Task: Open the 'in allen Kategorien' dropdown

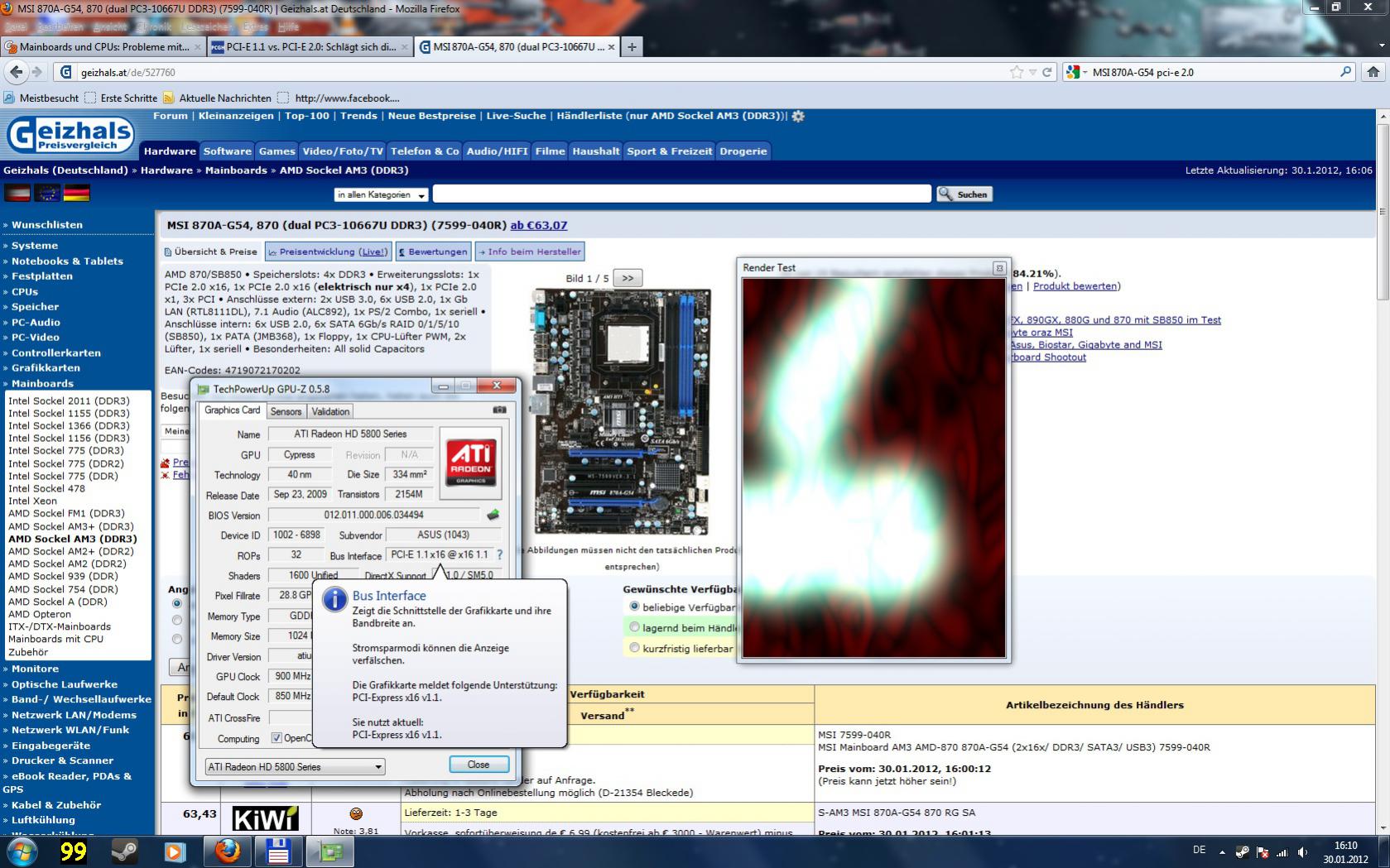Action: click(x=381, y=194)
